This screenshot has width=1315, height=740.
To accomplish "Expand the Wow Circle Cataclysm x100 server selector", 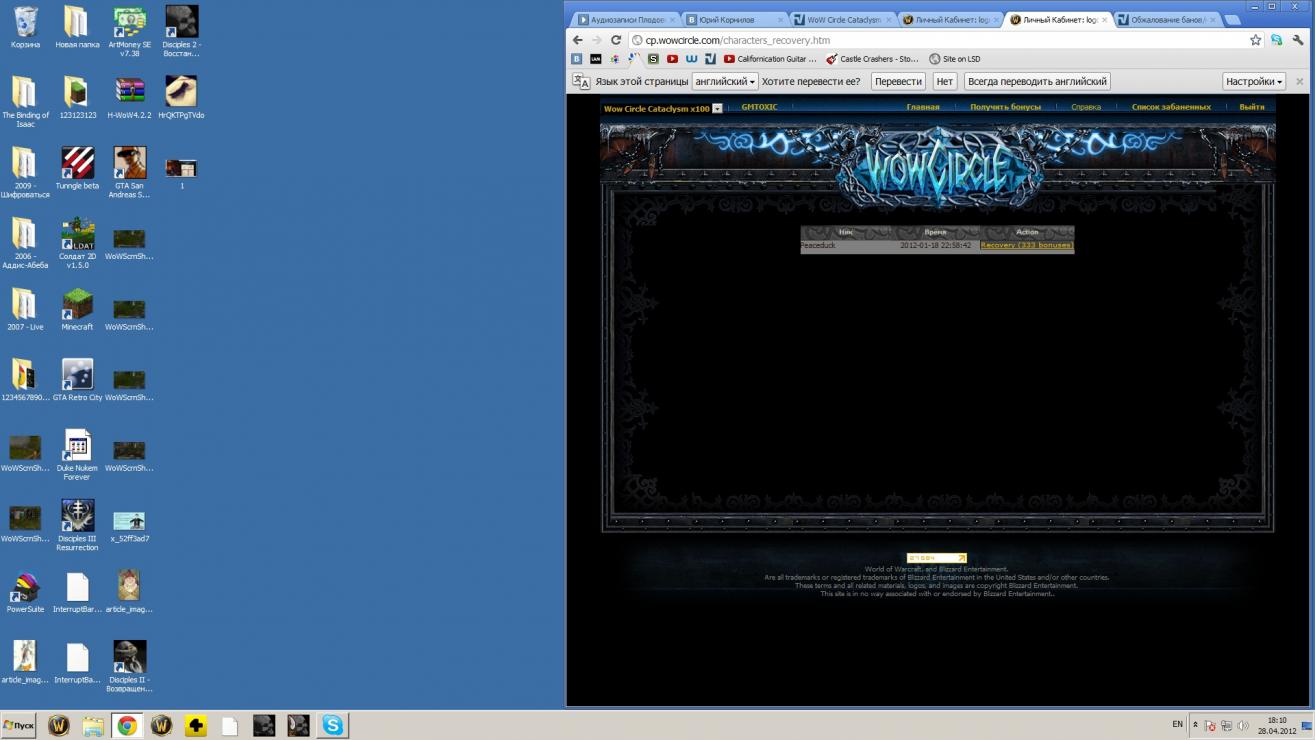I will [717, 108].
